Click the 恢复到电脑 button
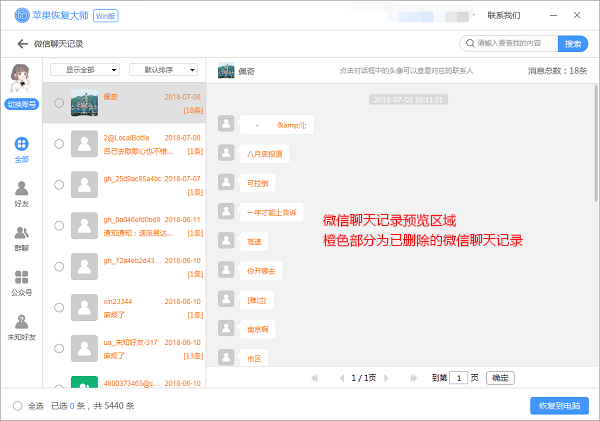600x421 pixels. [559, 406]
